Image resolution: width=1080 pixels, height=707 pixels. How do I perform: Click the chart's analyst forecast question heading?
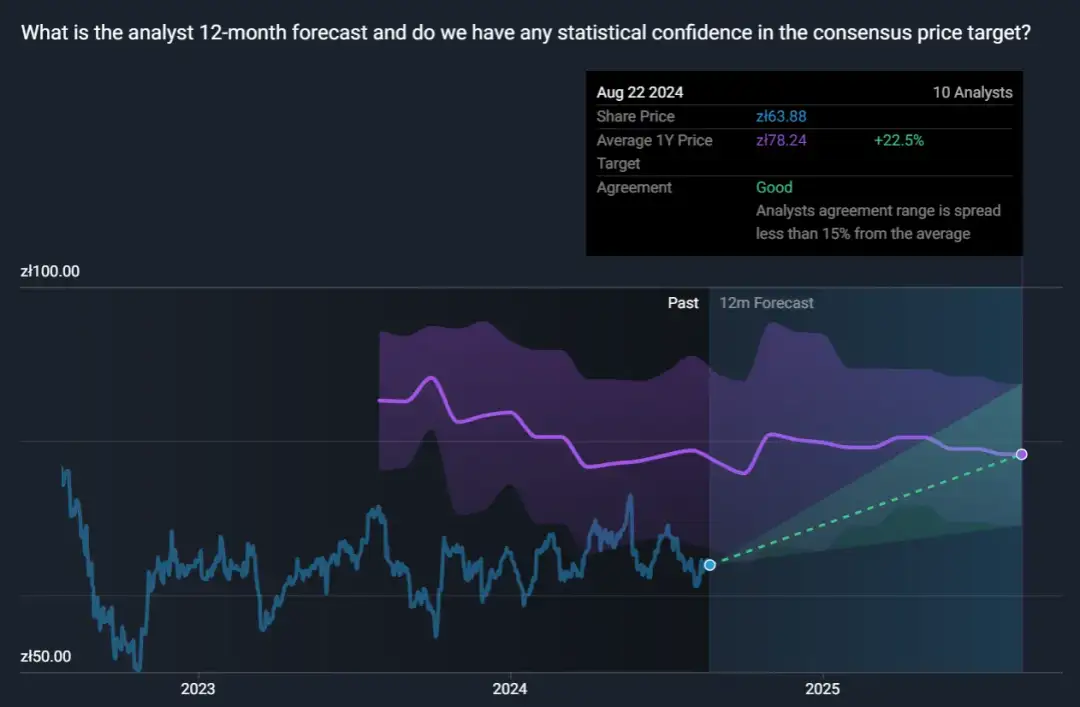526,33
